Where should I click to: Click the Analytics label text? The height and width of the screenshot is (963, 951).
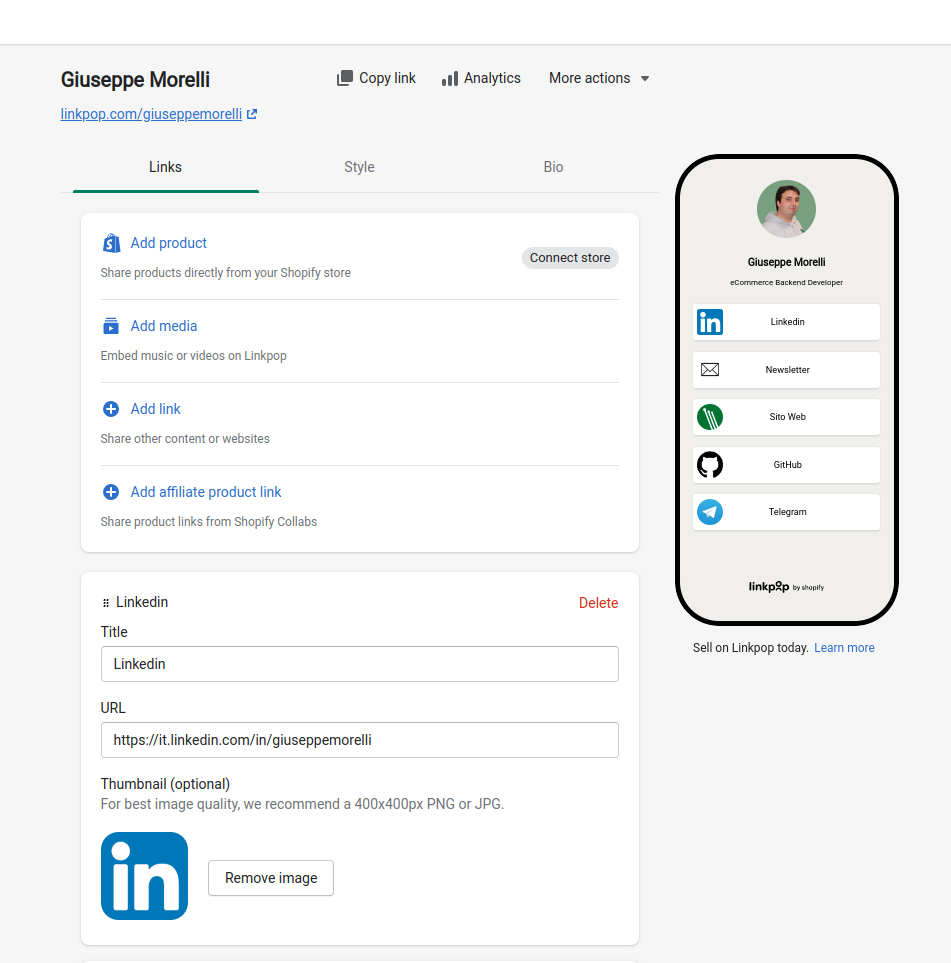coord(492,78)
